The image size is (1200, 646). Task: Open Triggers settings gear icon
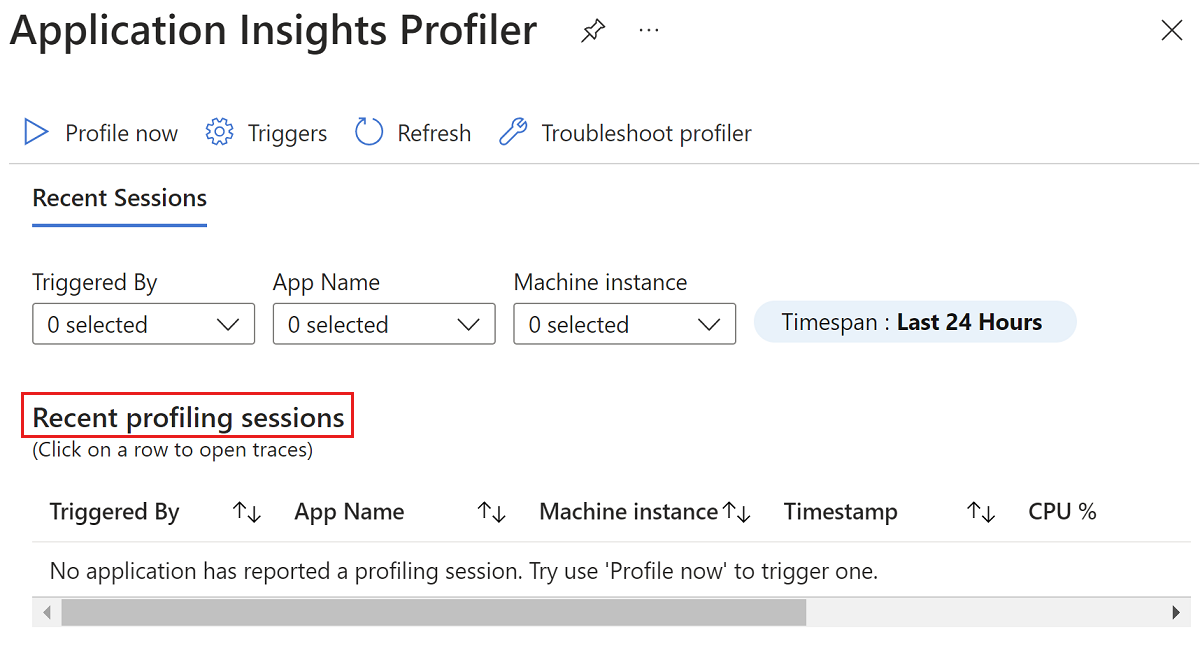[218, 132]
